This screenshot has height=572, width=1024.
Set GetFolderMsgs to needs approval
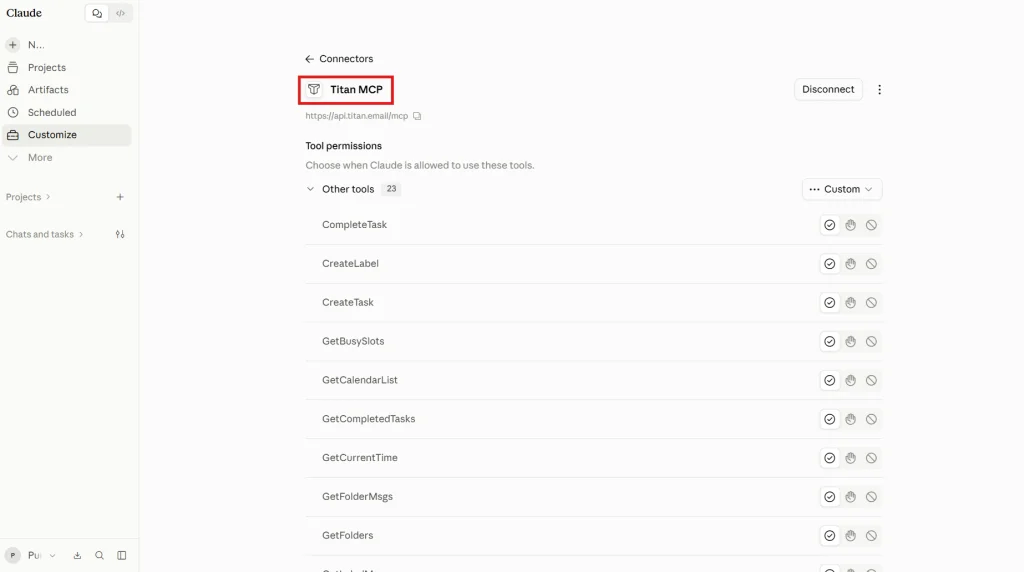click(x=850, y=497)
